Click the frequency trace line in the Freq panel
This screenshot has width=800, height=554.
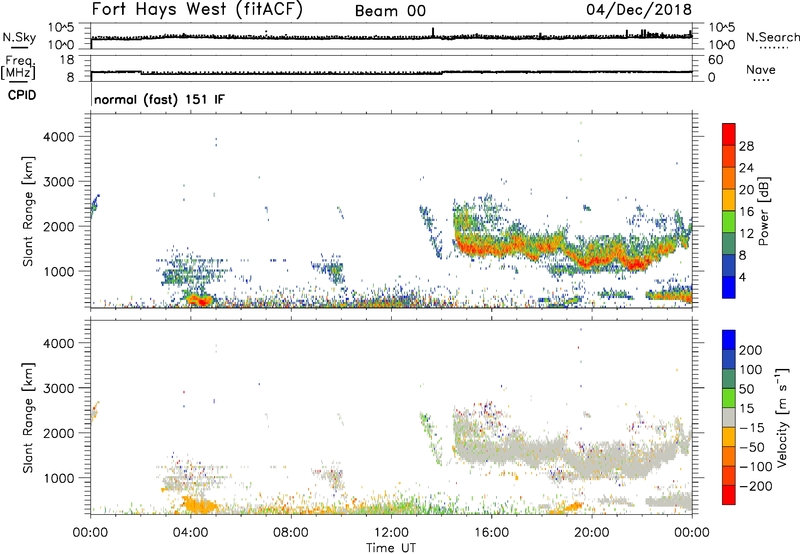tap(391, 72)
